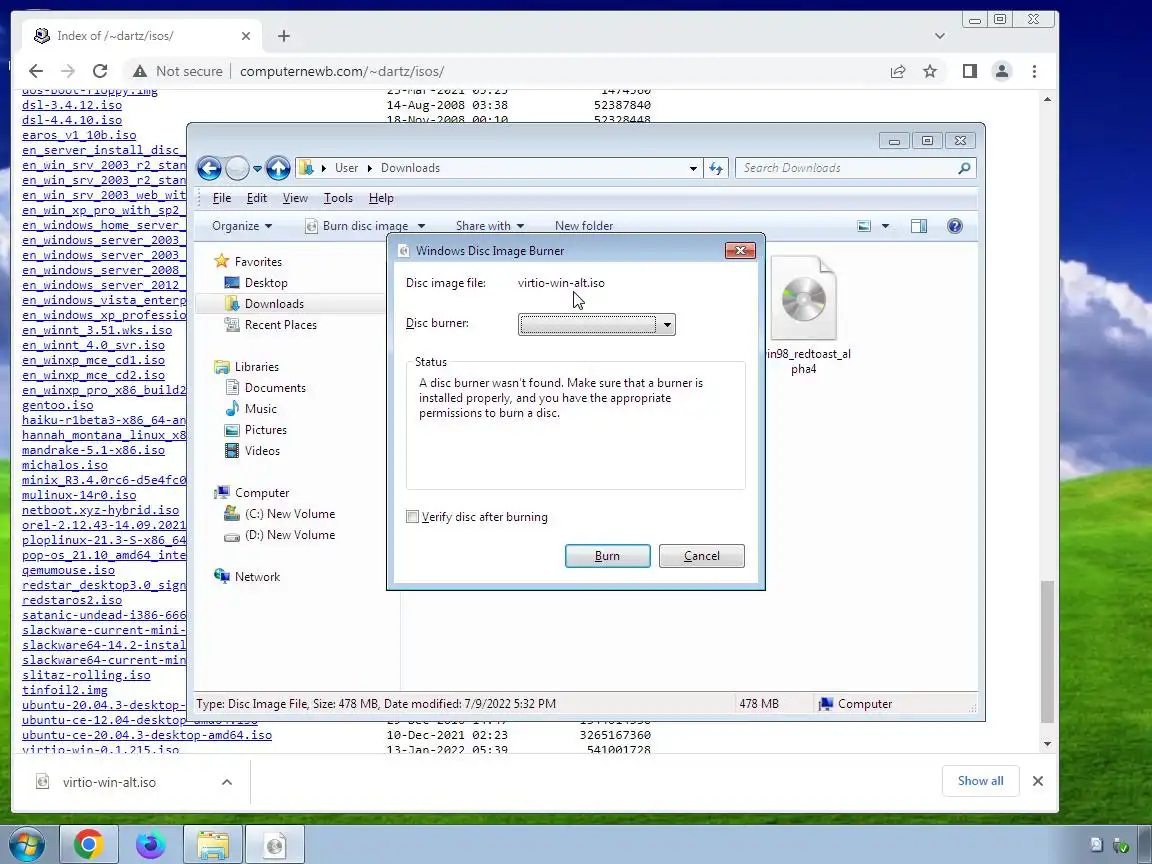This screenshot has height=864, width=1152.
Task: Enable Verify disc after burning checkbox
Action: [413, 516]
